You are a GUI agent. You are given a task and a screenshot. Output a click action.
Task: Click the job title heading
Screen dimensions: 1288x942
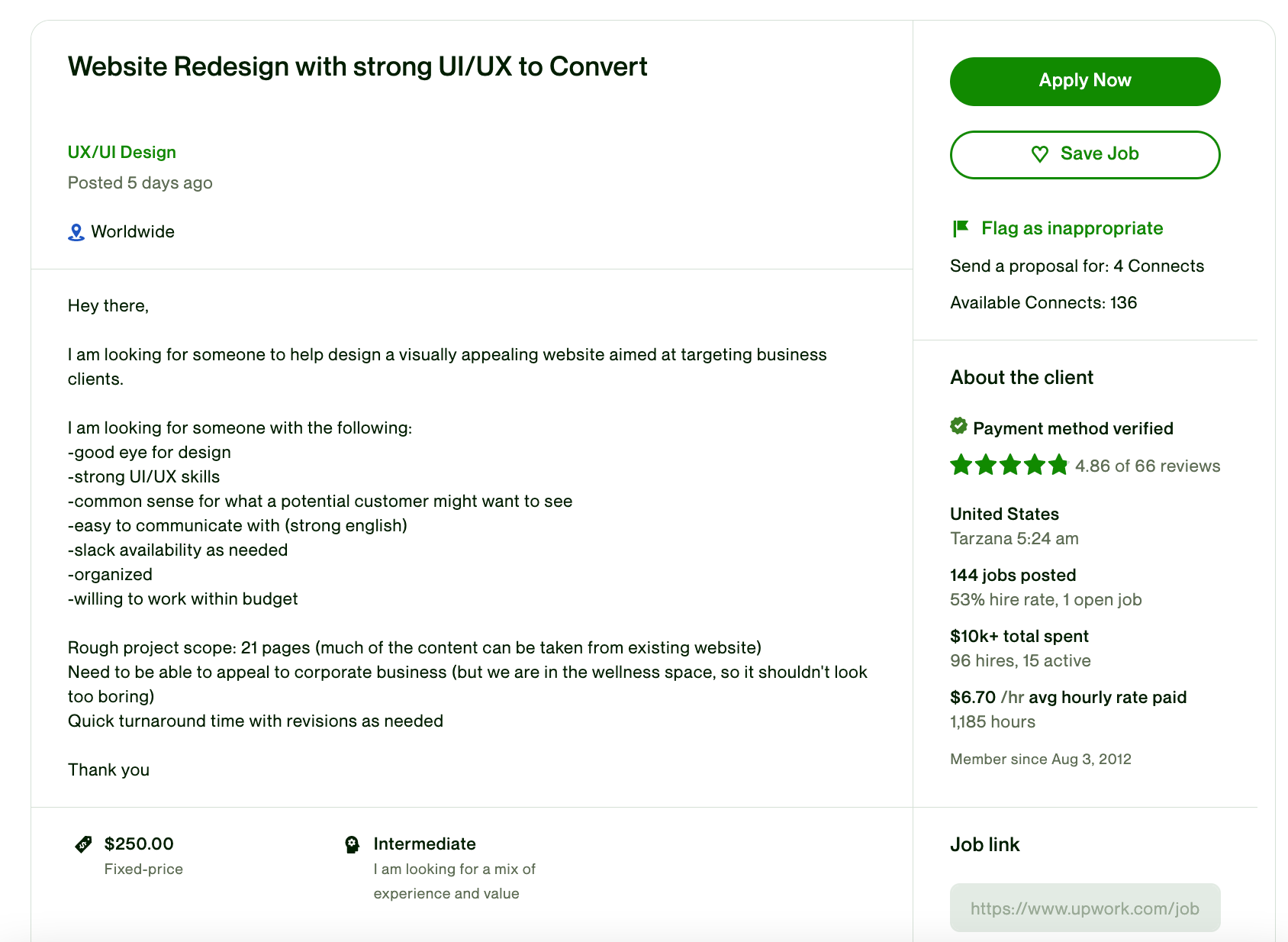[357, 66]
